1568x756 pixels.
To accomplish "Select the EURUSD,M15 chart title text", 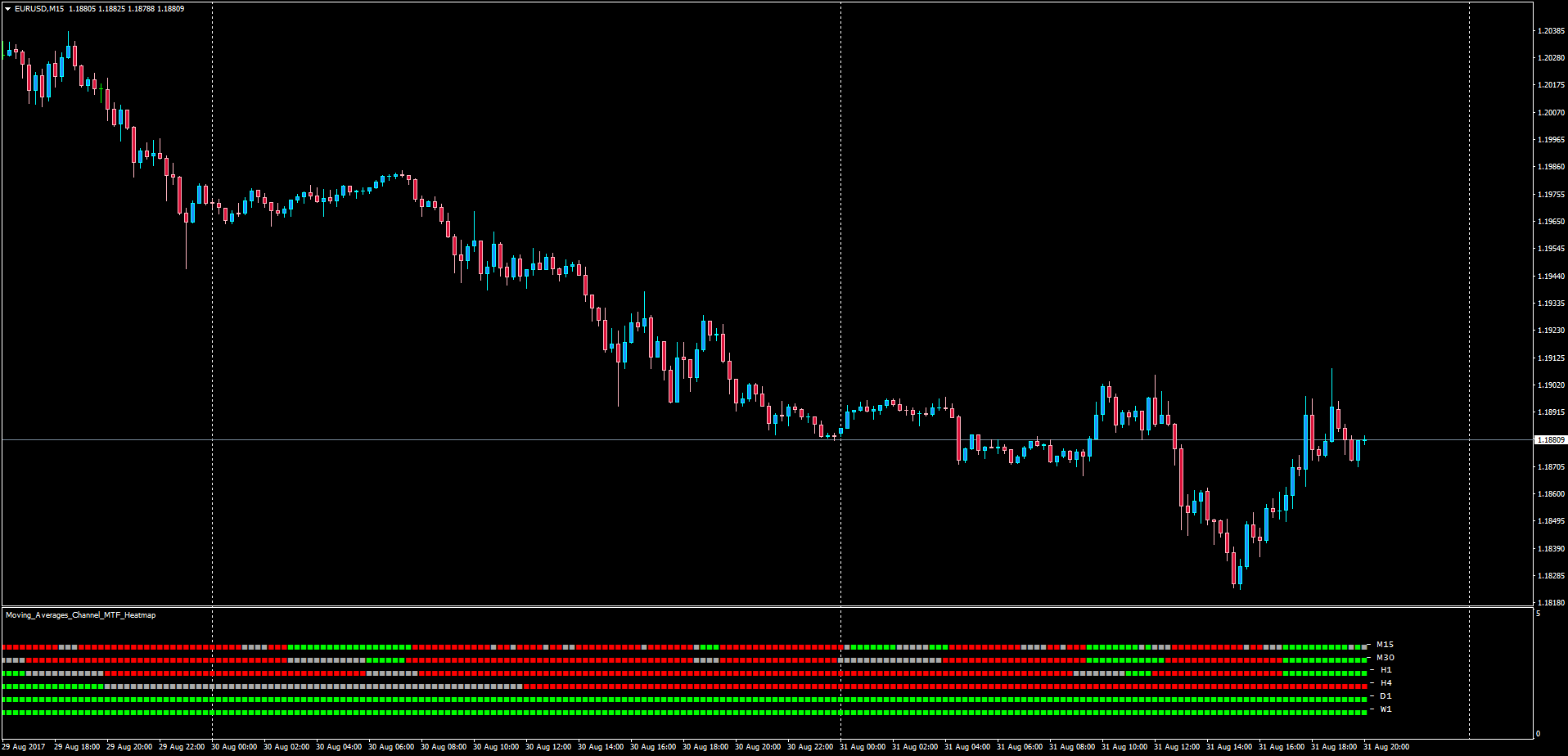I will 39,9.
